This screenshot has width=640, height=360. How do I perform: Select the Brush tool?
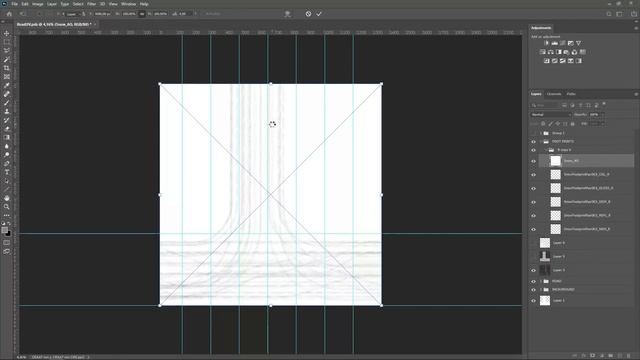[7, 103]
